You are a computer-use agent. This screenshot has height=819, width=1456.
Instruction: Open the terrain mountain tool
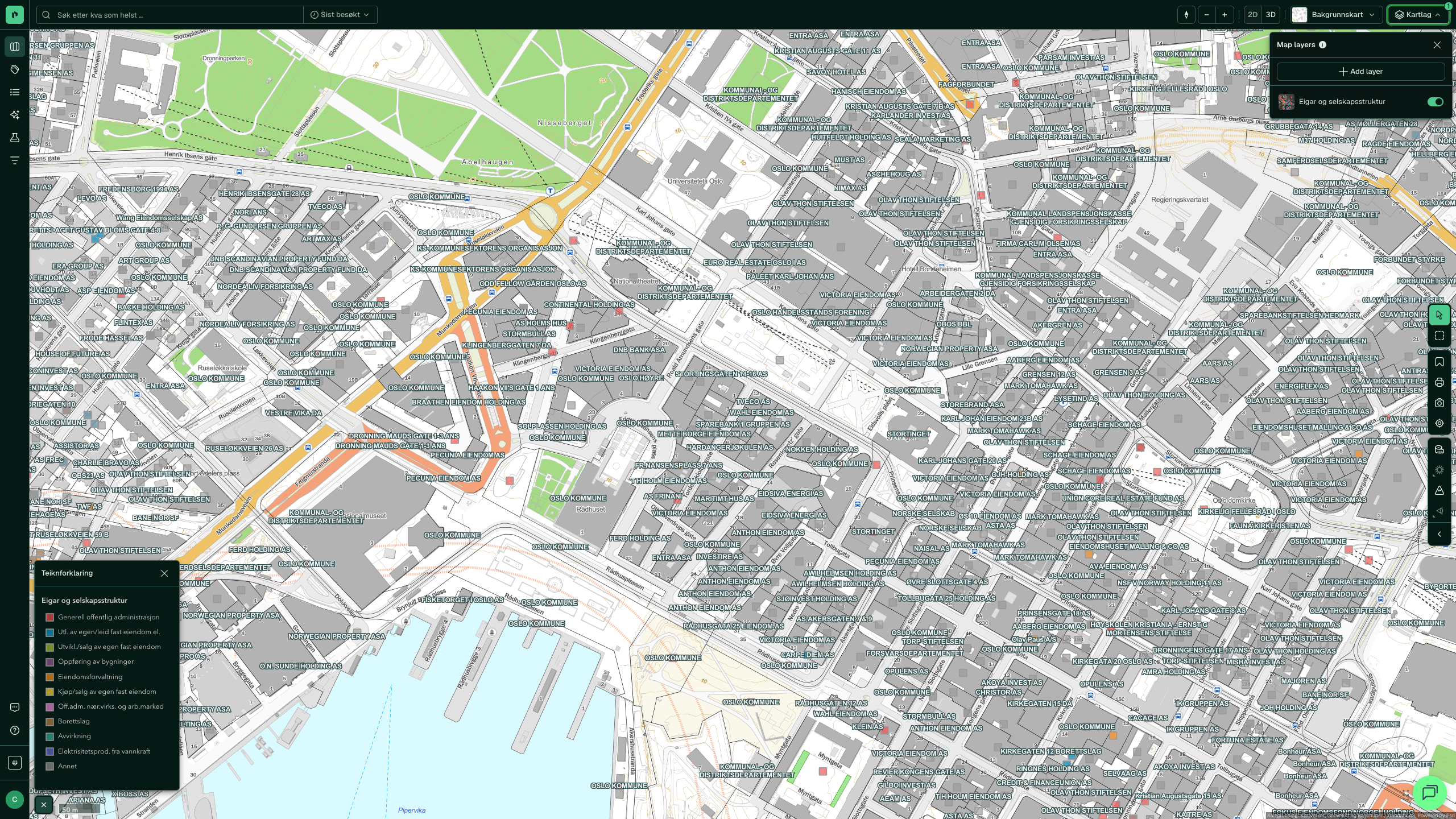(1440, 490)
